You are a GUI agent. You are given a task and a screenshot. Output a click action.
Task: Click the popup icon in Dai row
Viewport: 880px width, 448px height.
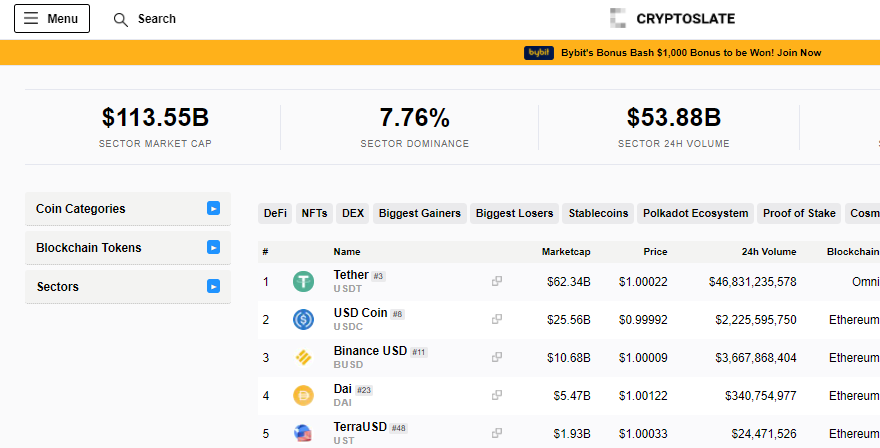pyautogui.click(x=497, y=395)
